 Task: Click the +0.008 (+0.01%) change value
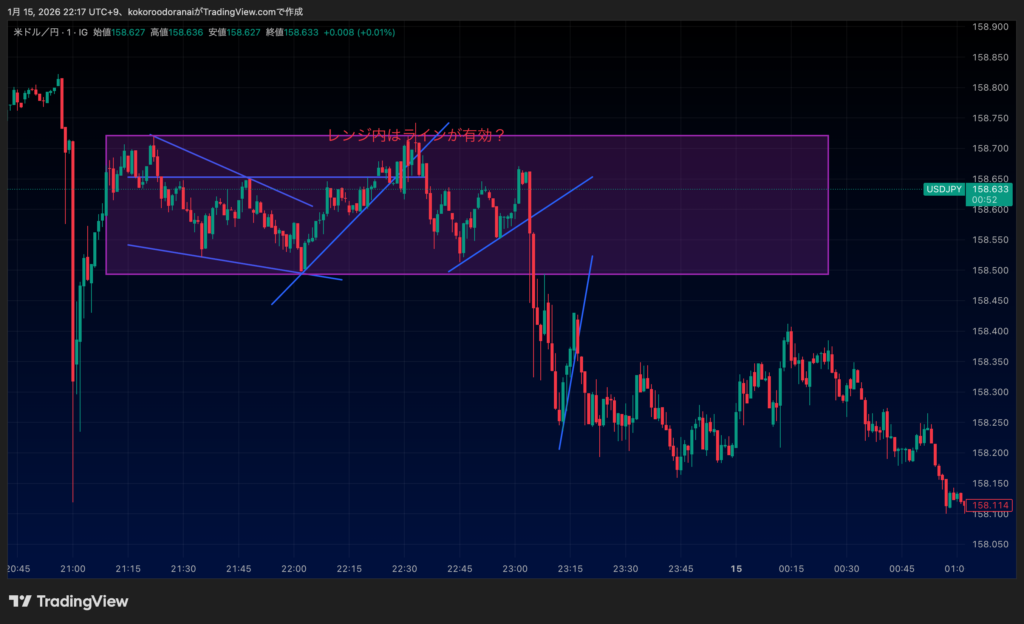click(x=360, y=32)
